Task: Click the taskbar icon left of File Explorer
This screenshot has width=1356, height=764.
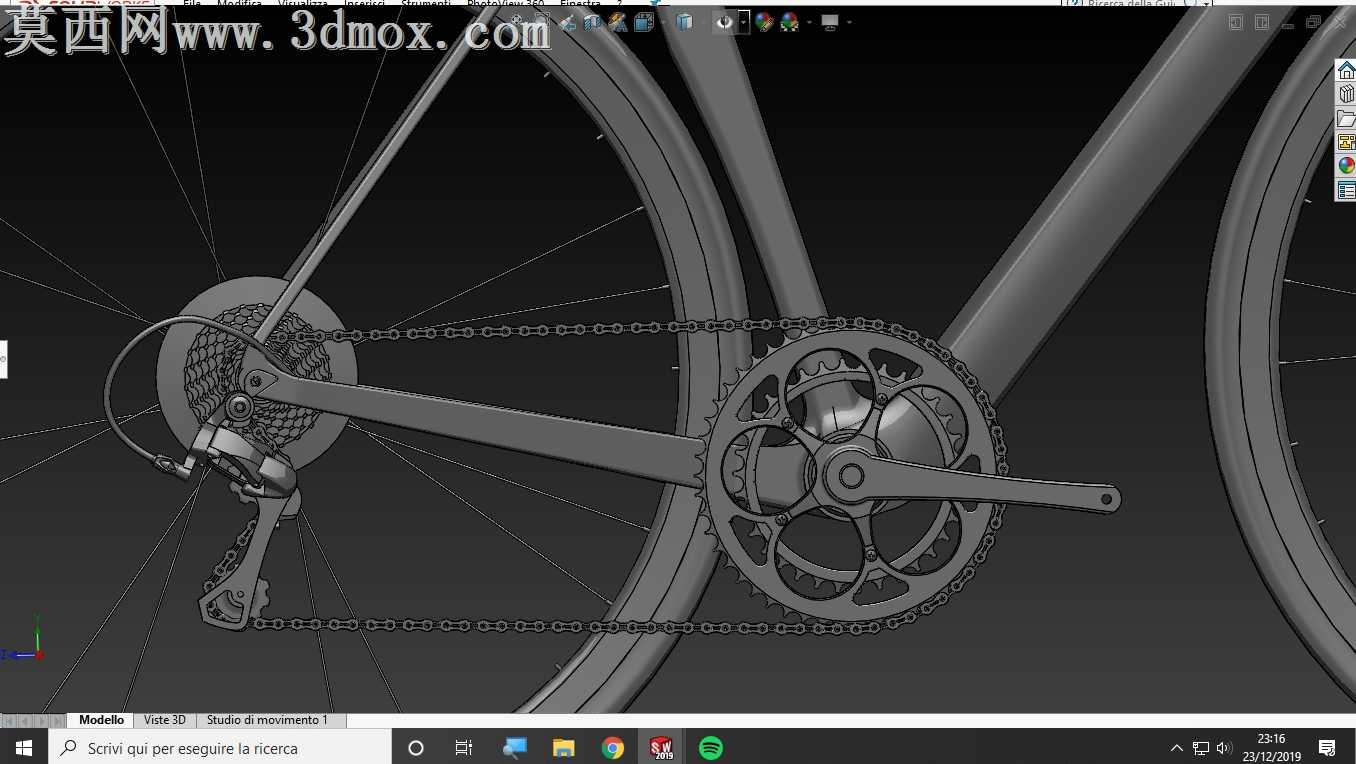Action: (x=514, y=748)
